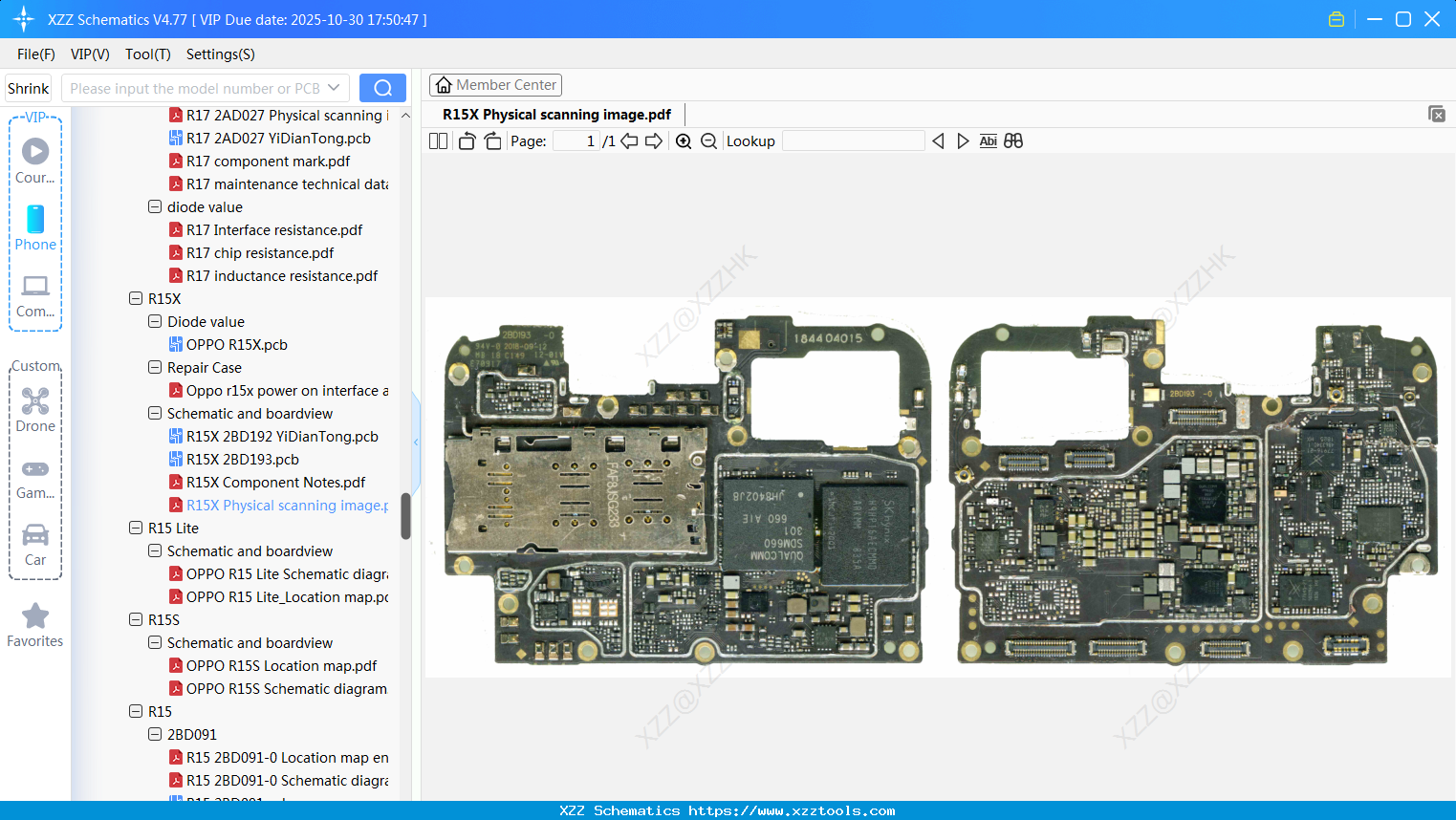Viewport: 1456px width, 820px height.
Task: Collapse the R15S node
Action: pyautogui.click(x=136, y=619)
